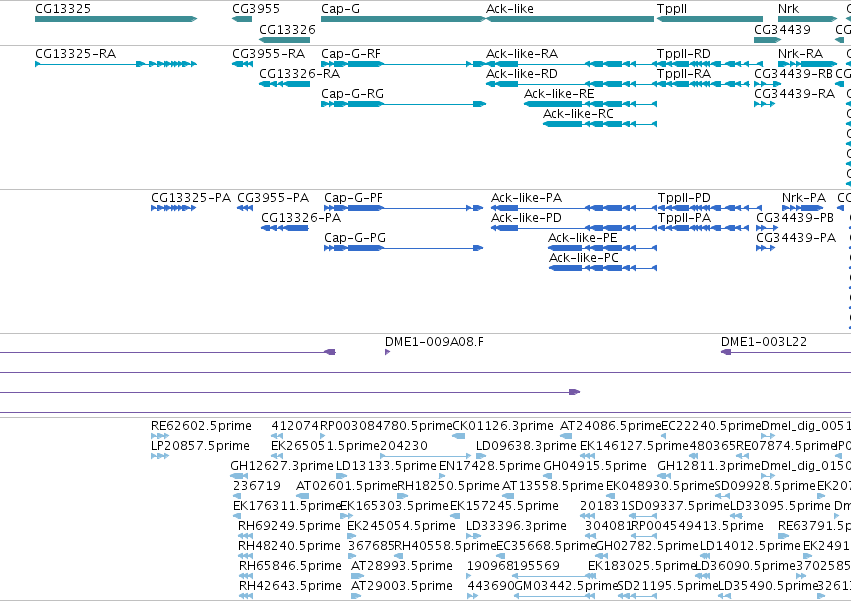Click the Ack-like-RE transcript label
The height and width of the screenshot is (601, 851).
(560, 94)
